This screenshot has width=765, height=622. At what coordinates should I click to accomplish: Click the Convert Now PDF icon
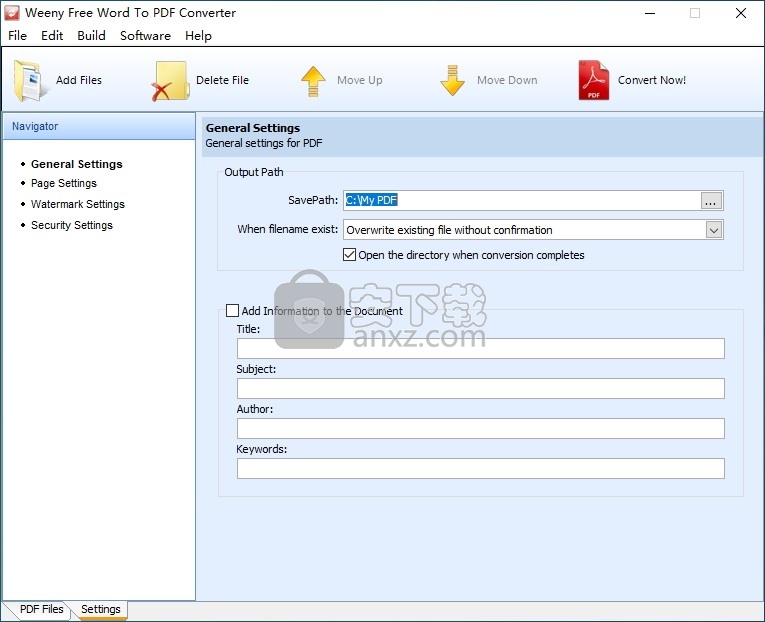594,80
